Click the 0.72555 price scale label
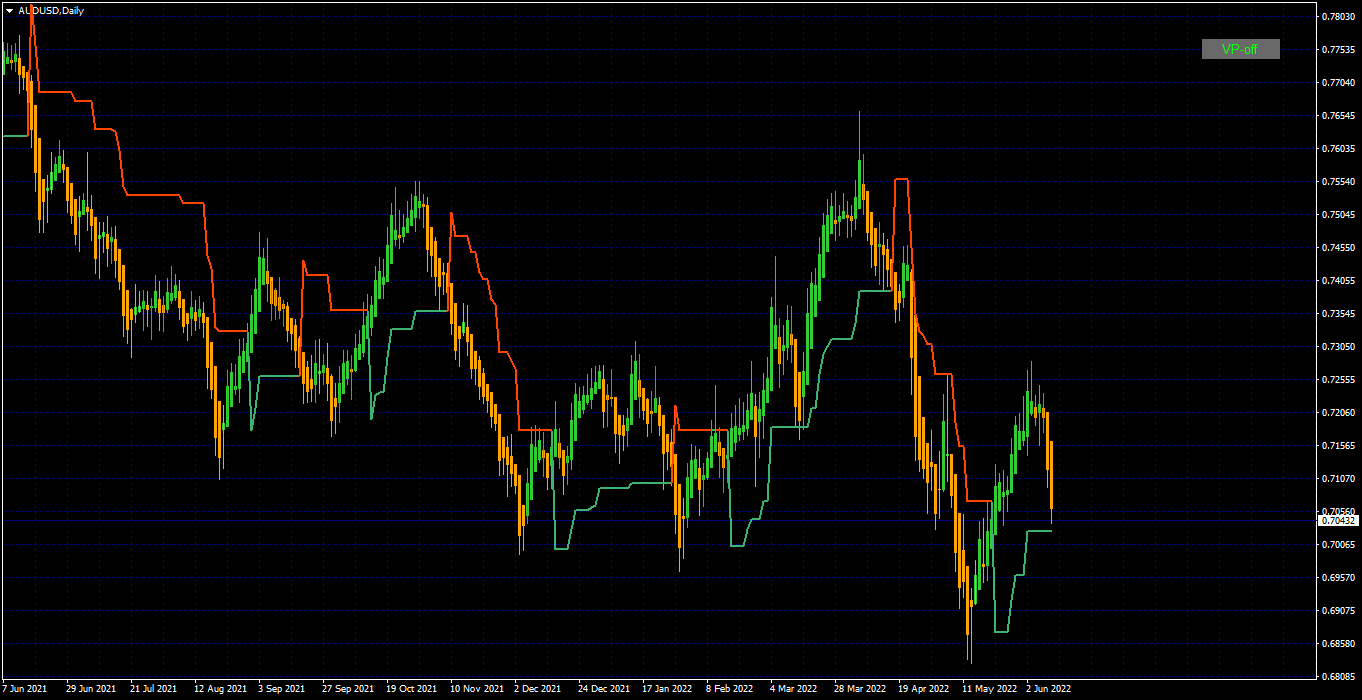Viewport: 1362px width, 700px height. click(x=1337, y=380)
